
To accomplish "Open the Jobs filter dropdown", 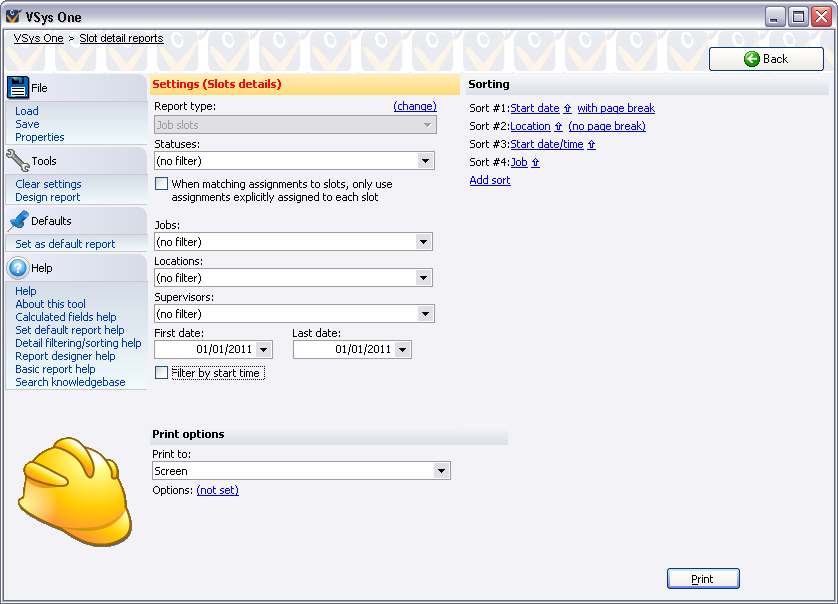I will coord(423,242).
